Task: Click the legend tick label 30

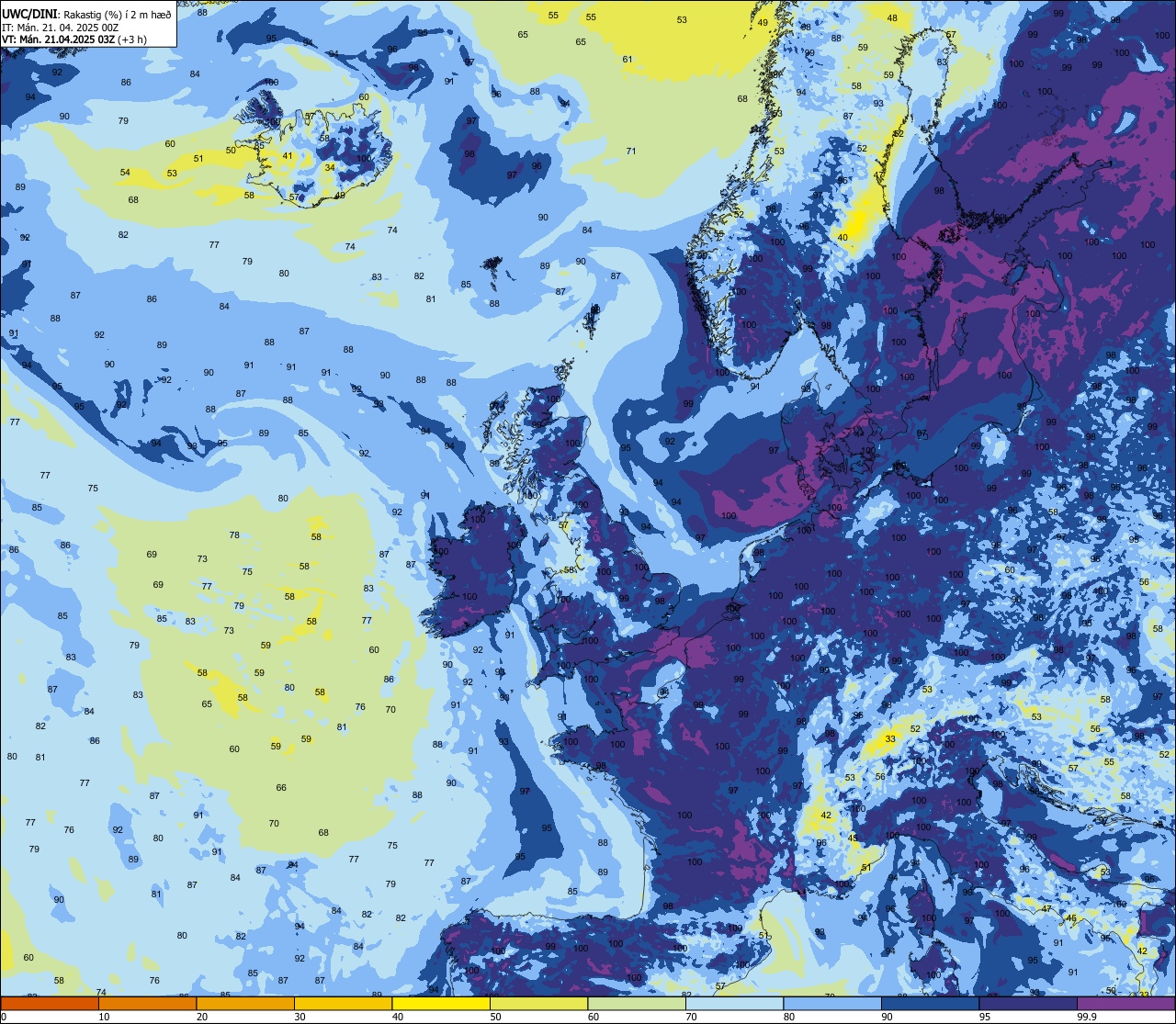Action: pyautogui.click(x=300, y=1017)
